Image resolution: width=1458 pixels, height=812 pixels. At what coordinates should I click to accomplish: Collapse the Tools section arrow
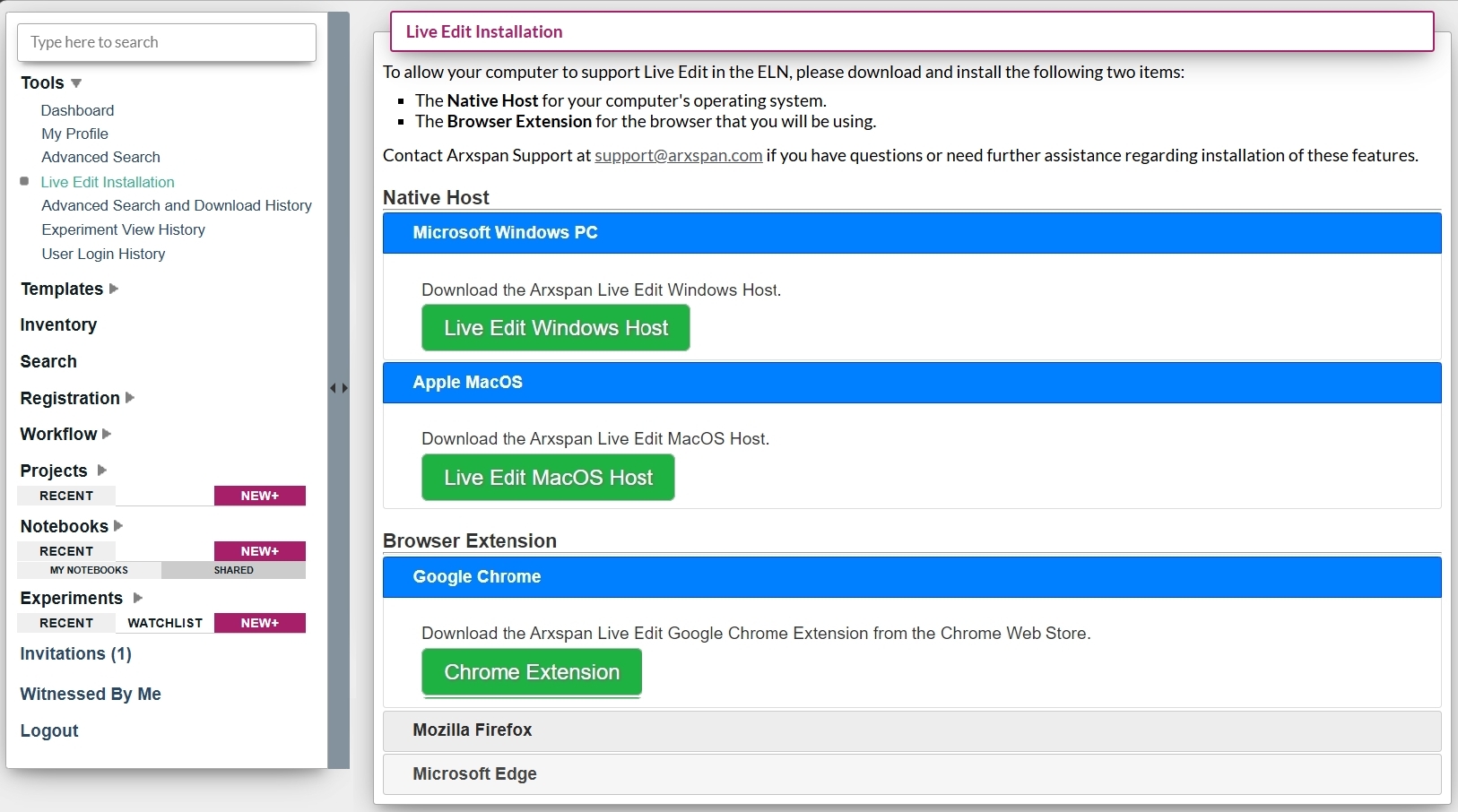tap(76, 83)
